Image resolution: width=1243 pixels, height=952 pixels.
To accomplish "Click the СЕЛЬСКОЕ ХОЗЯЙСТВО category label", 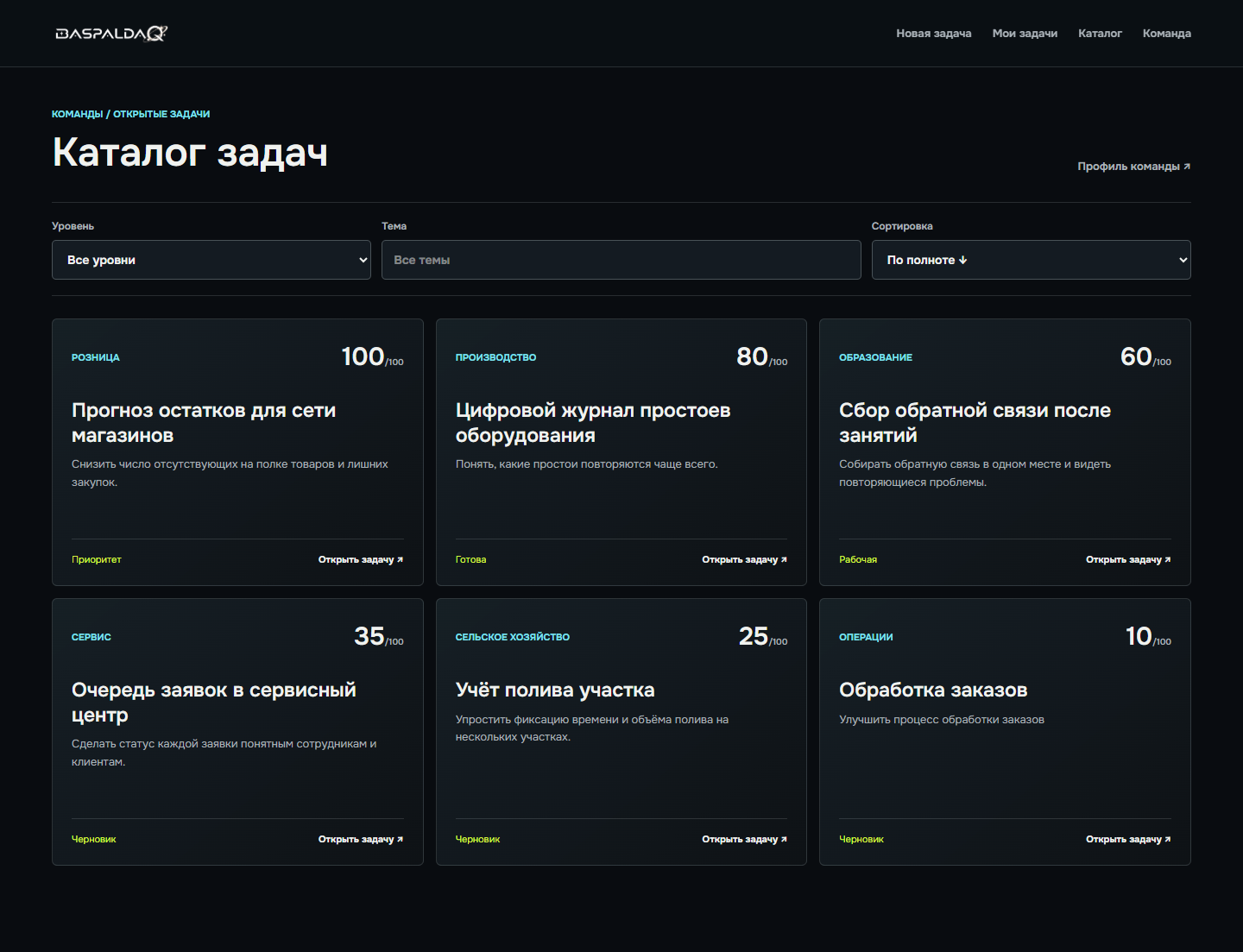I will (x=513, y=637).
